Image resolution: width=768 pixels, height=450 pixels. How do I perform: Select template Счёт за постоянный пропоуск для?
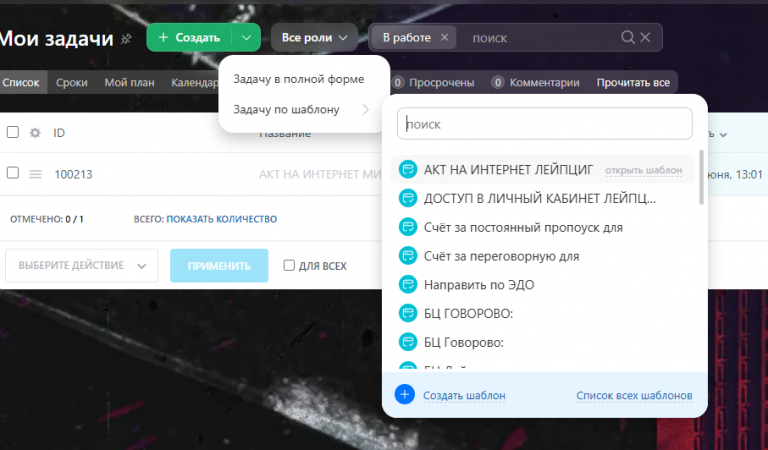coord(523,227)
